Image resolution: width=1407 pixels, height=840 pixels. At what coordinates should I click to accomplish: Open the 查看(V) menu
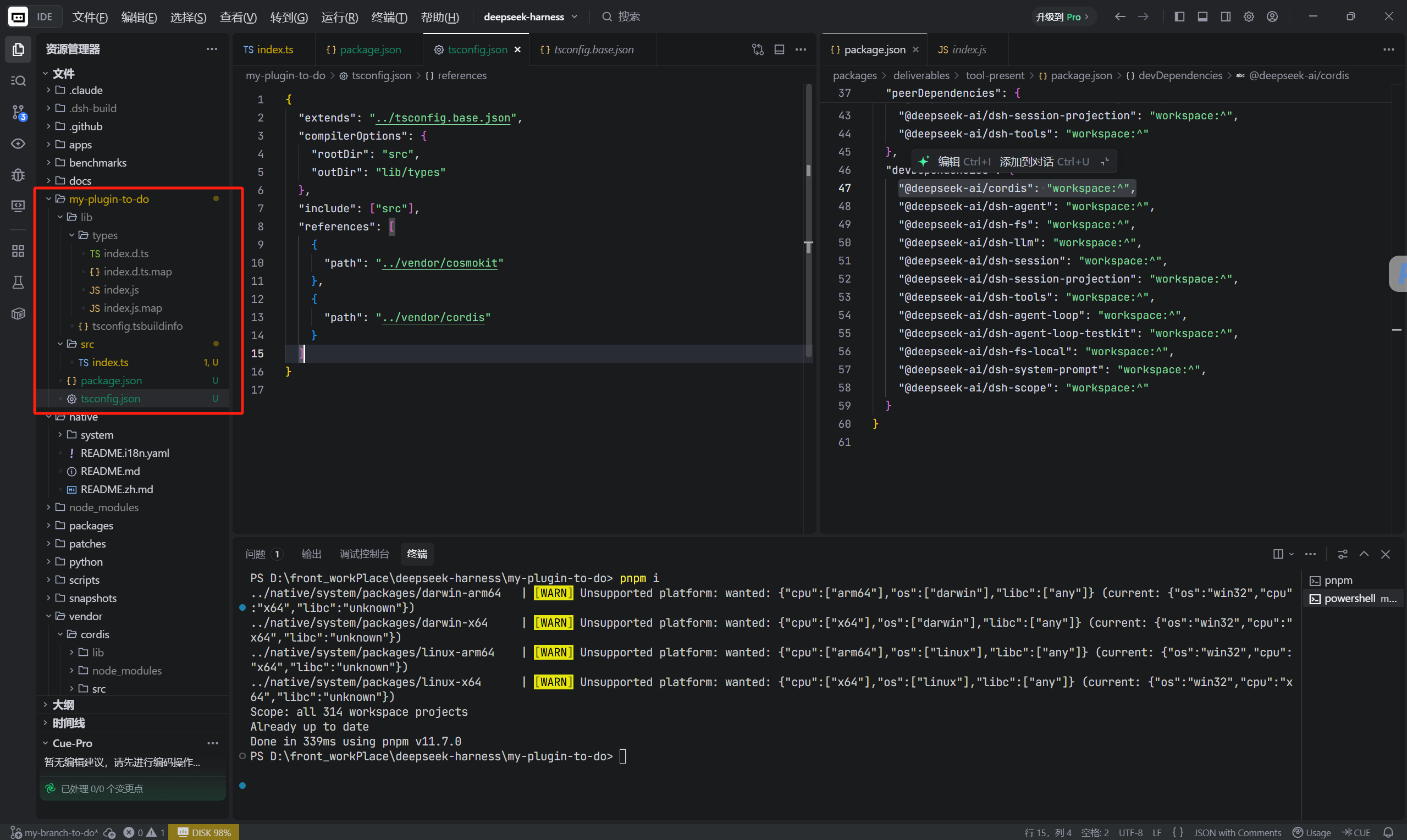pyautogui.click(x=238, y=17)
